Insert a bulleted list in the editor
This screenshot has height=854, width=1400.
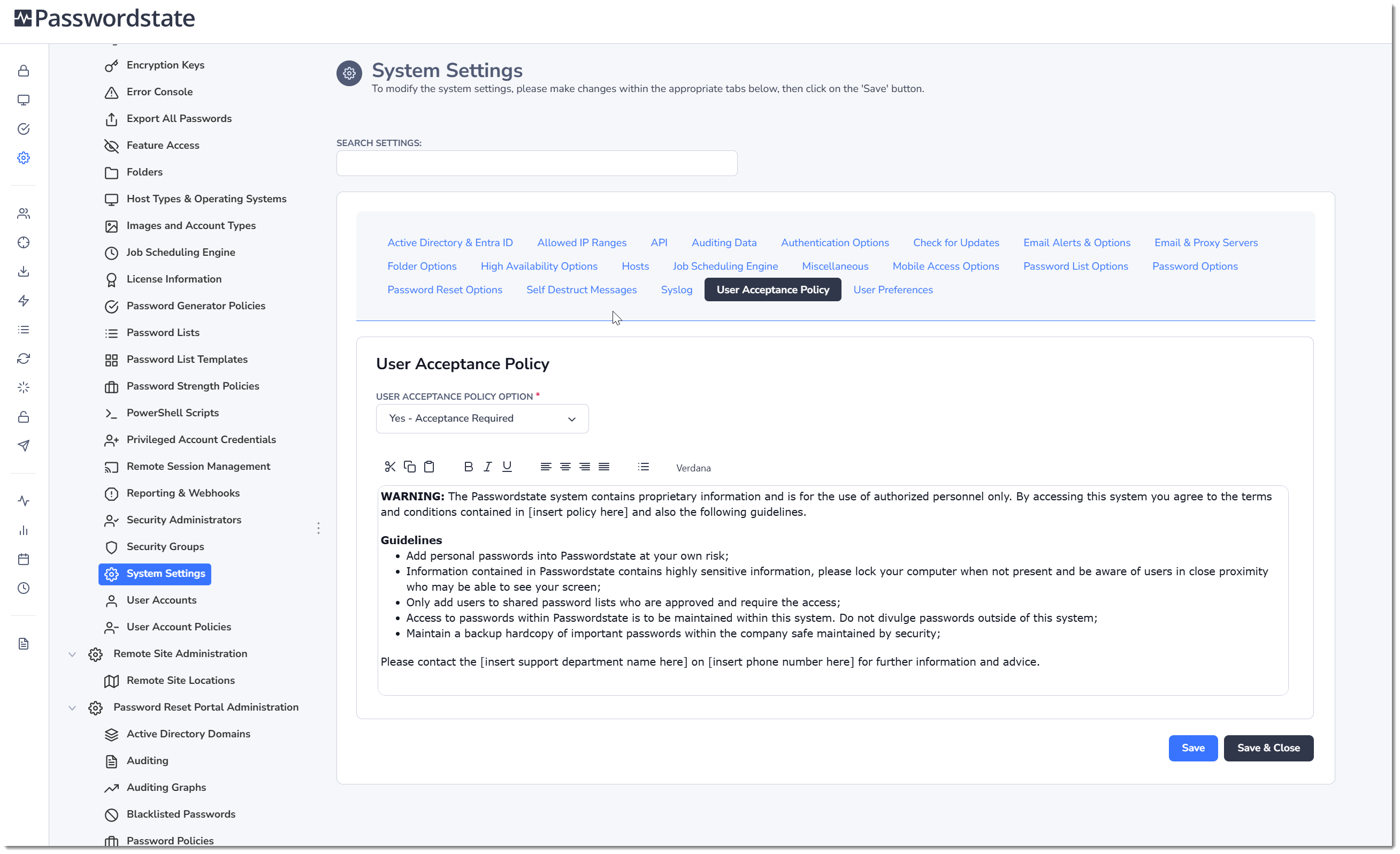click(643, 467)
